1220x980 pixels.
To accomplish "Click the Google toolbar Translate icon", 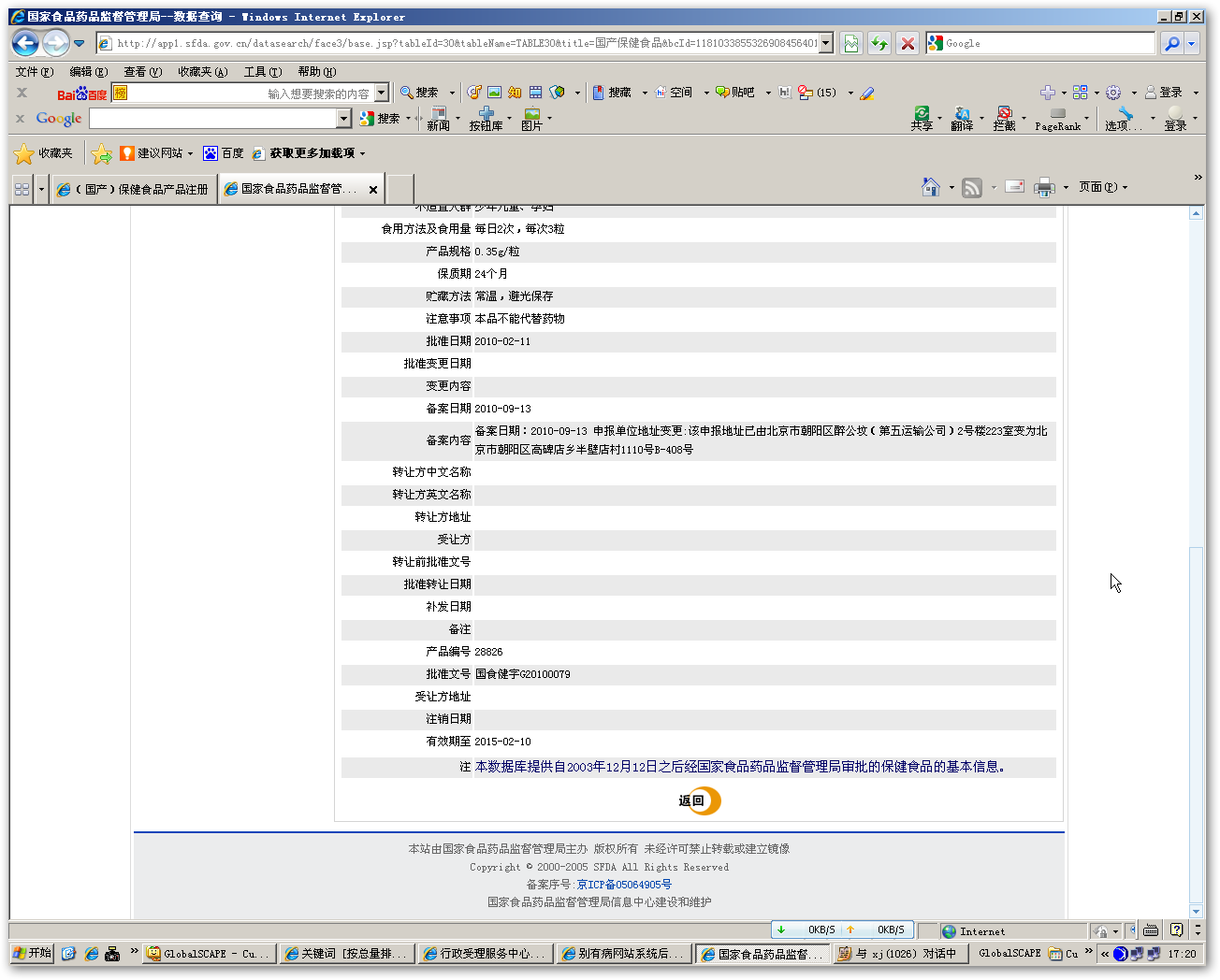I will coord(962,118).
